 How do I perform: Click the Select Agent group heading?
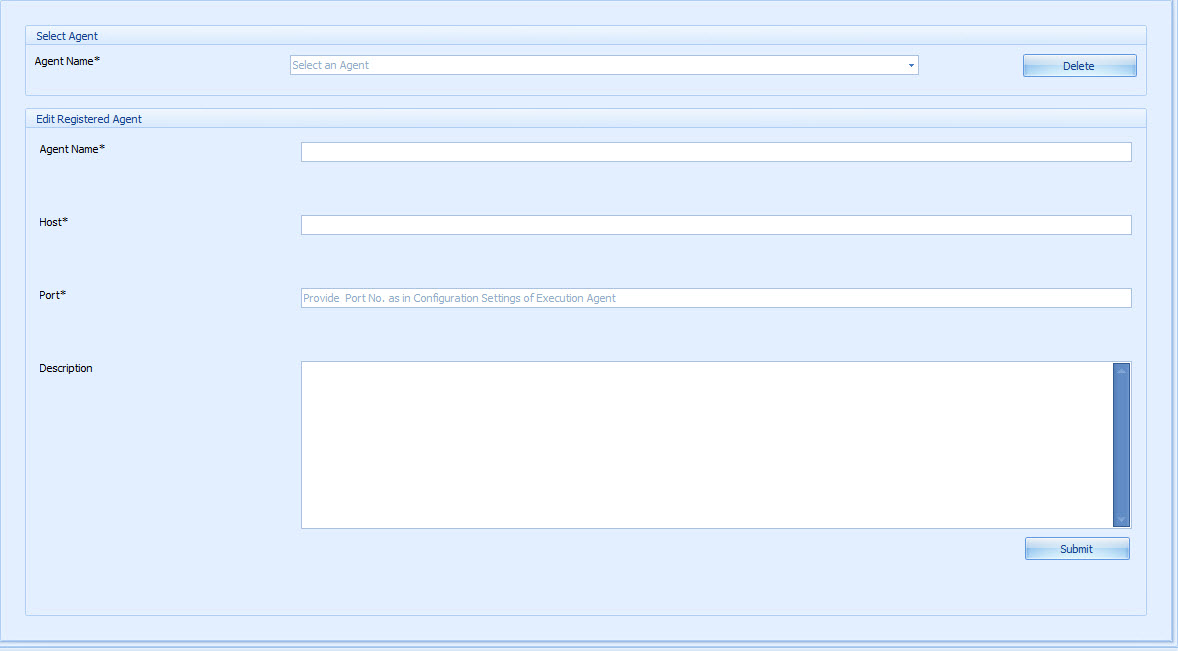[67, 36]
